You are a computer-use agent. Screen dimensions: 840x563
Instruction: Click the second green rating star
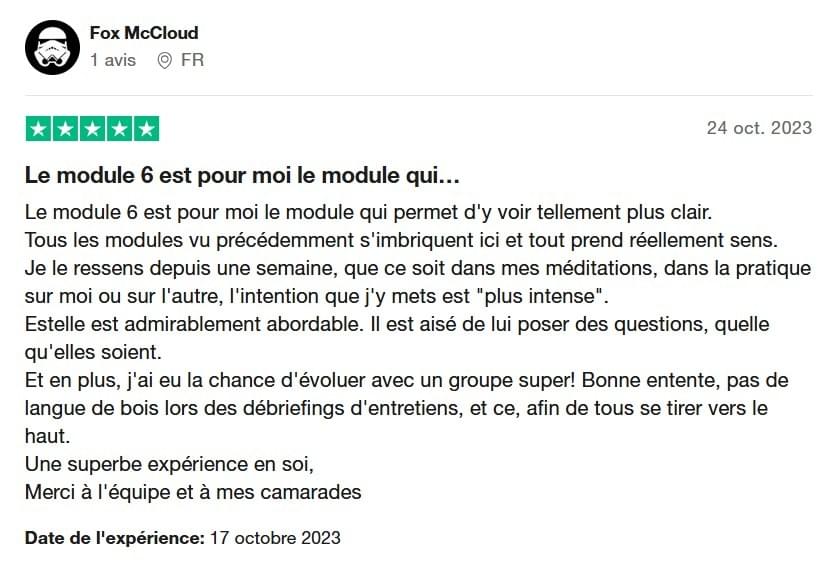(x=65, y=129)
